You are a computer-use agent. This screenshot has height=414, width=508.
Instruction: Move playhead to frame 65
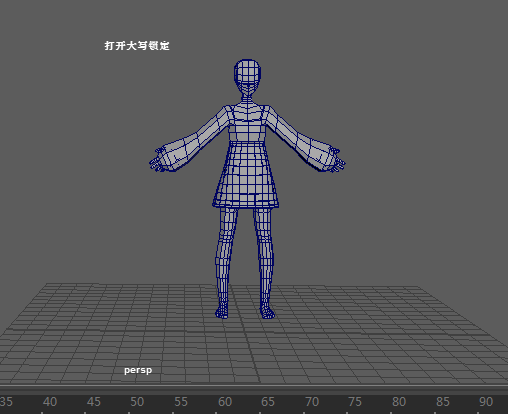pyautogui.click(x=268, y=402)
